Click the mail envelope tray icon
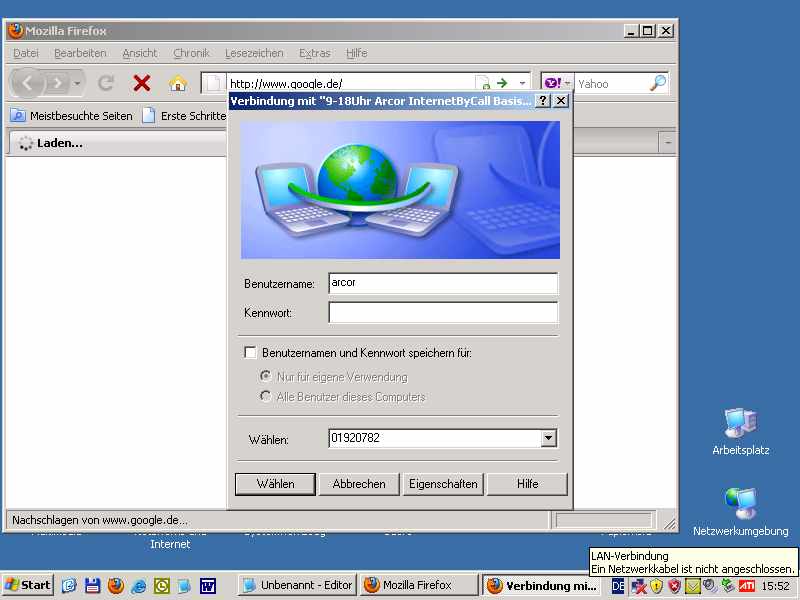 692,586
